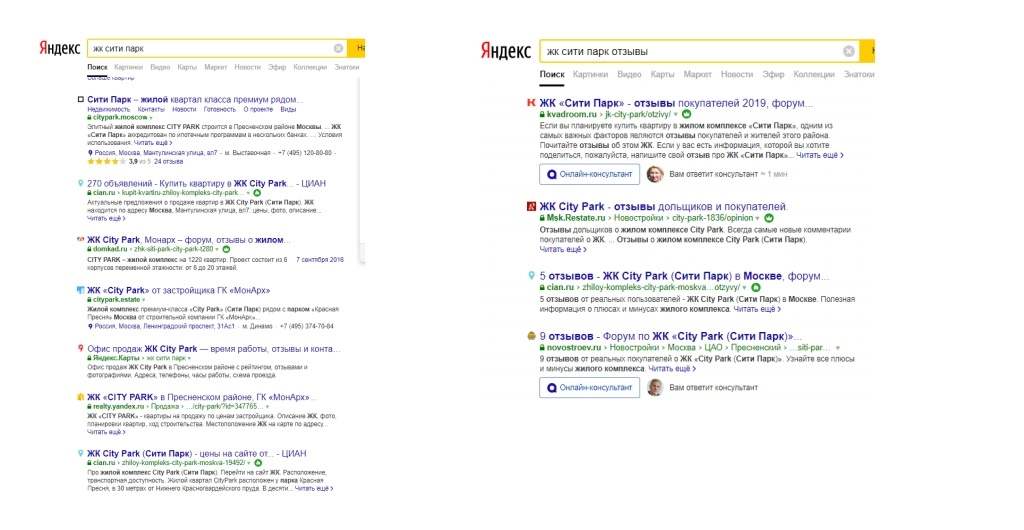This screenshot has height=530, width=1024.
Task: Open the 'Офис продаж ЖК City Park' result
Action: click(214, 349)
